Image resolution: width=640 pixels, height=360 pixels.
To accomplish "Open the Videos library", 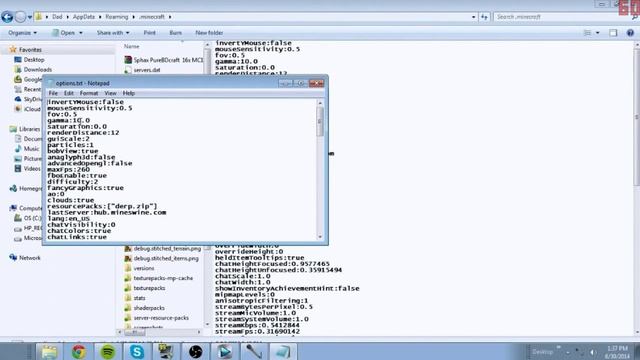I will click(x=32, y=169).
